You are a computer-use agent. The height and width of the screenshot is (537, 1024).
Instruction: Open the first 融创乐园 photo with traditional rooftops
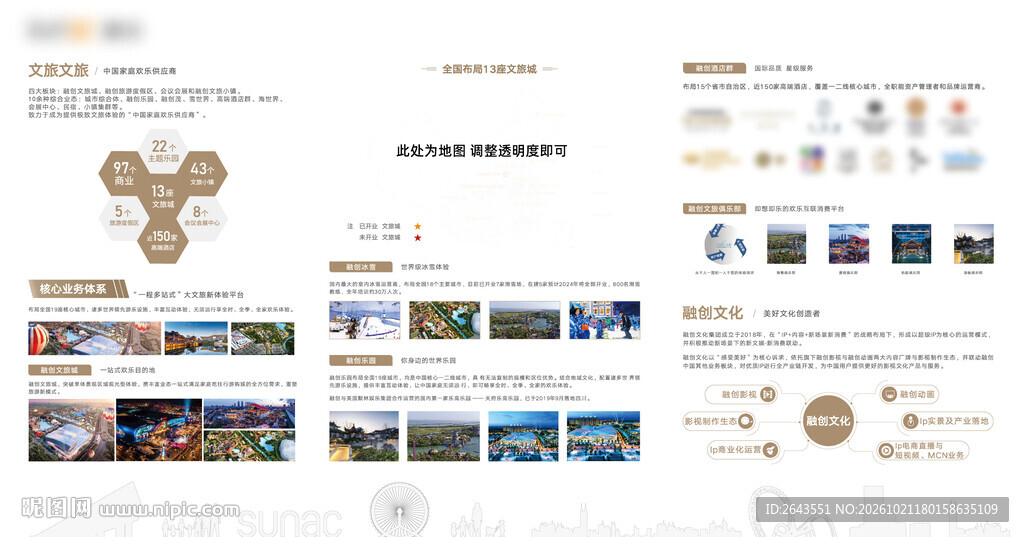pos(364,436)
